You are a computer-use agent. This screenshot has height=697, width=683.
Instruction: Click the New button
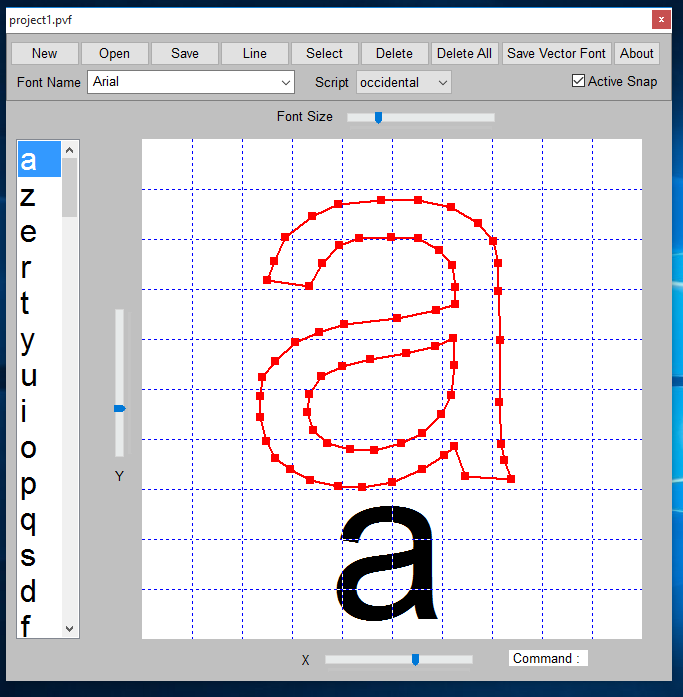pos(44,54)
